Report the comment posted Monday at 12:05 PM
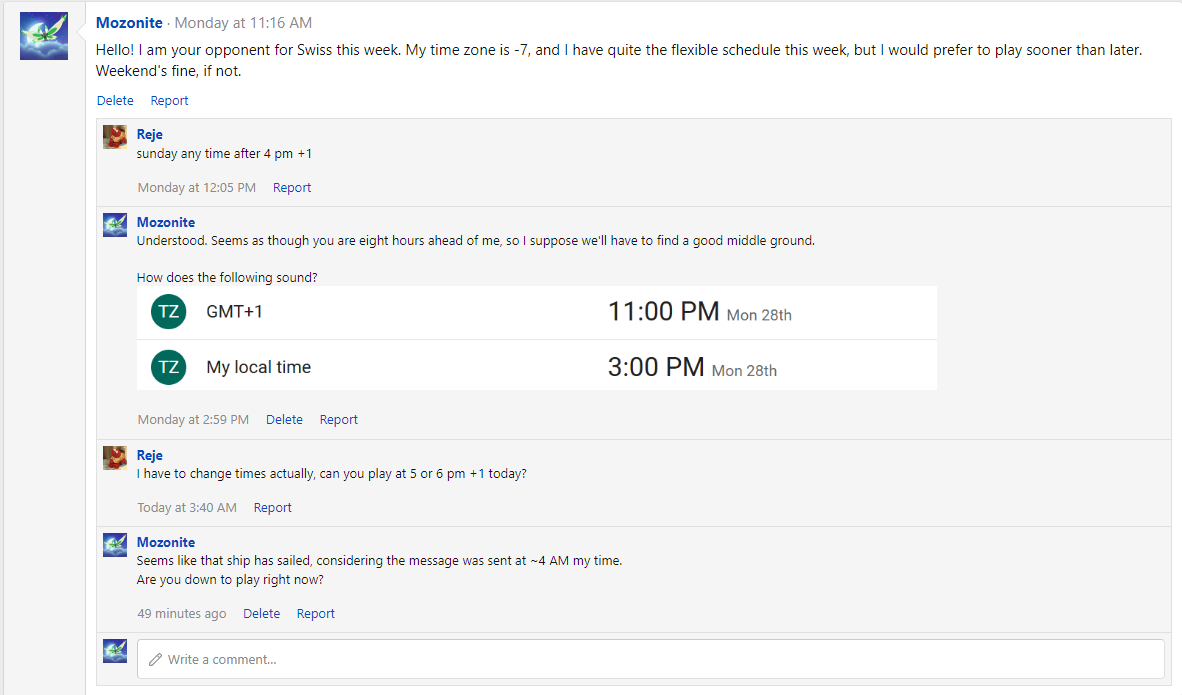Viewport: 1182px width, 695px height. coord(292,187)
